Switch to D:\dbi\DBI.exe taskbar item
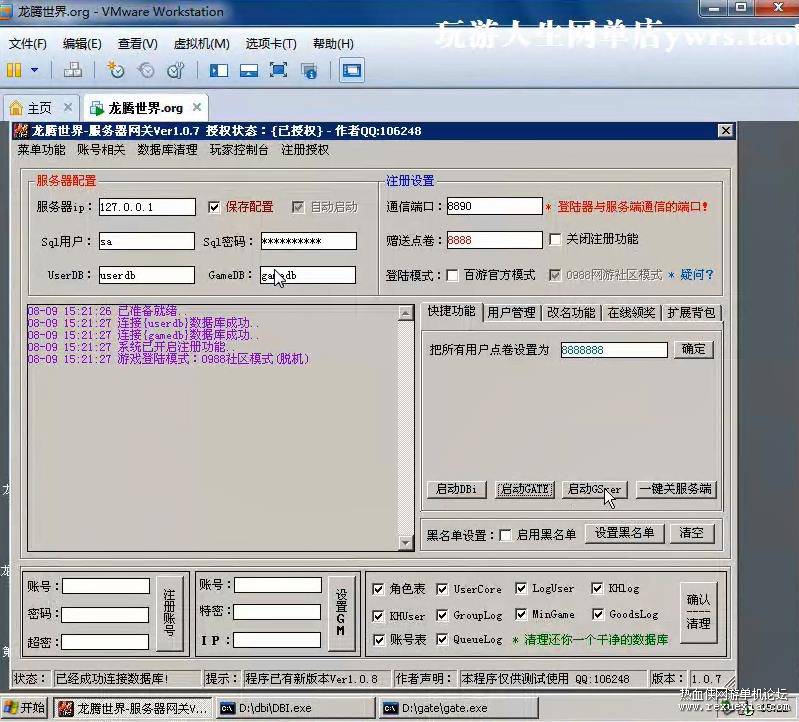This screenshot has height=722, width=799. (x=296, y=708)
